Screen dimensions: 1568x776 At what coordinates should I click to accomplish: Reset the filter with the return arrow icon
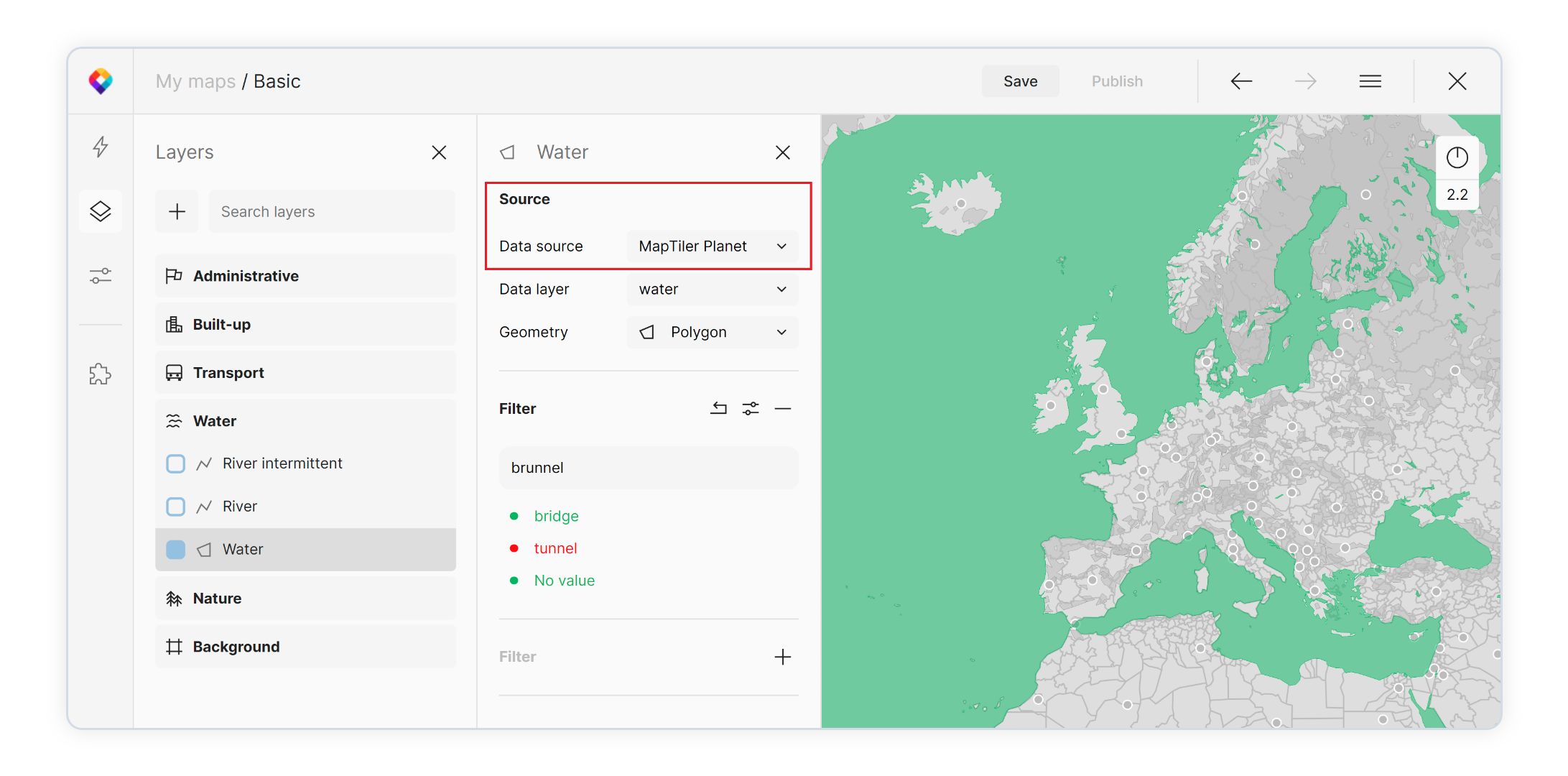(719, 409)
